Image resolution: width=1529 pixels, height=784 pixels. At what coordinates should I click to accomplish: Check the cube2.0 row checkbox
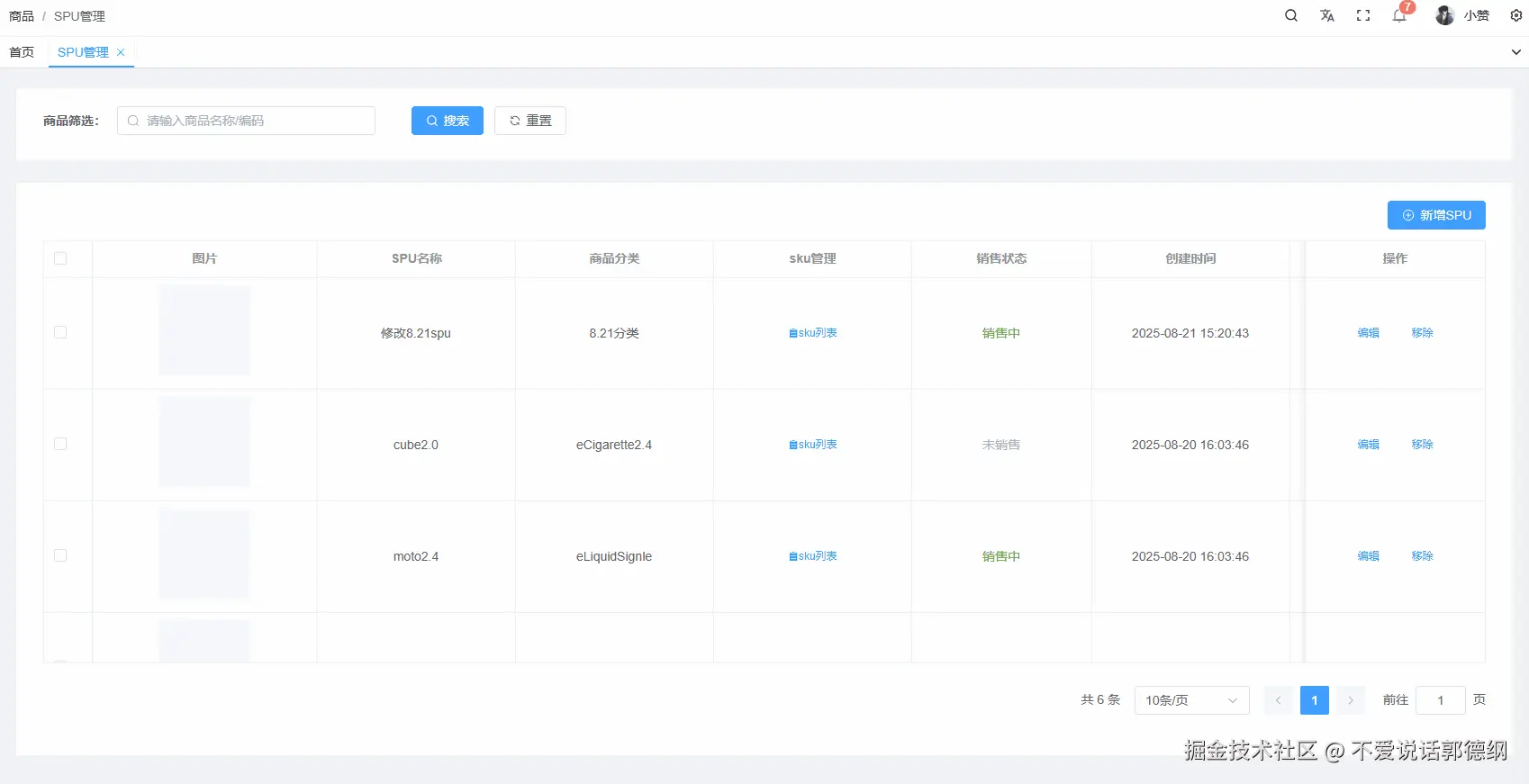60,444
